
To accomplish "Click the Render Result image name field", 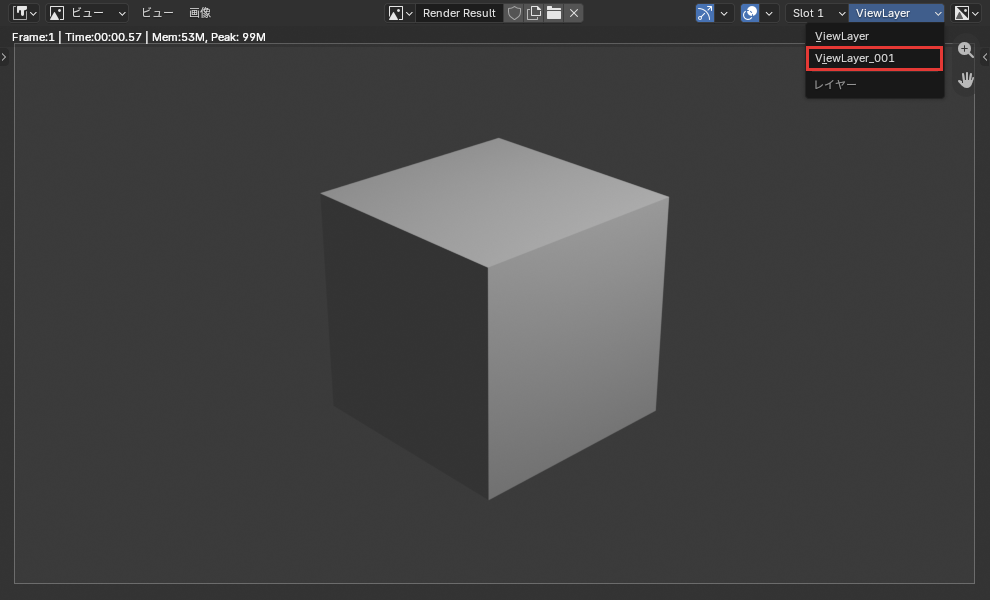I will 459,13.
